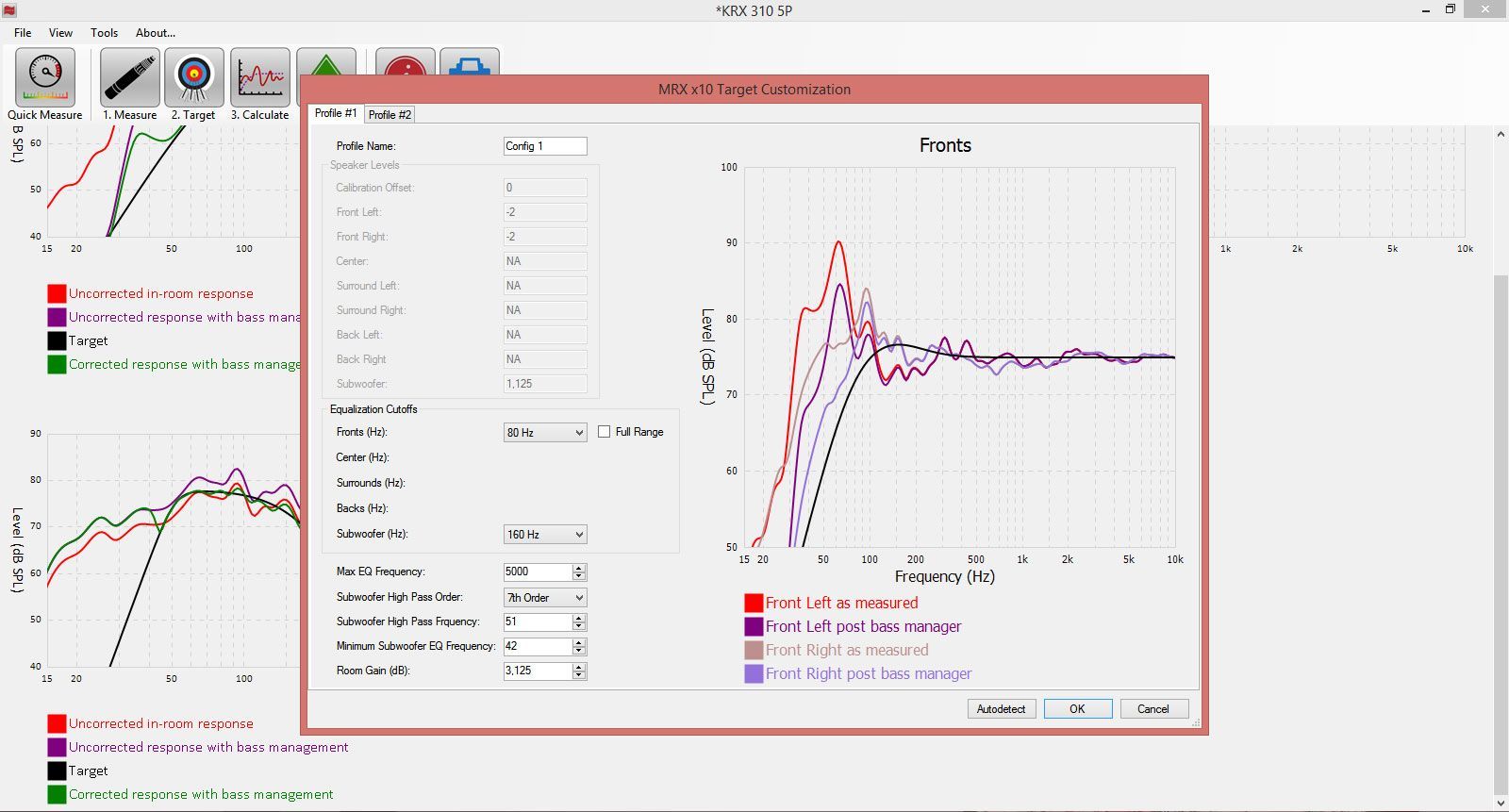Click Front Right as measured swatch
Screen dimensions: 1509x812
point(754,650)
